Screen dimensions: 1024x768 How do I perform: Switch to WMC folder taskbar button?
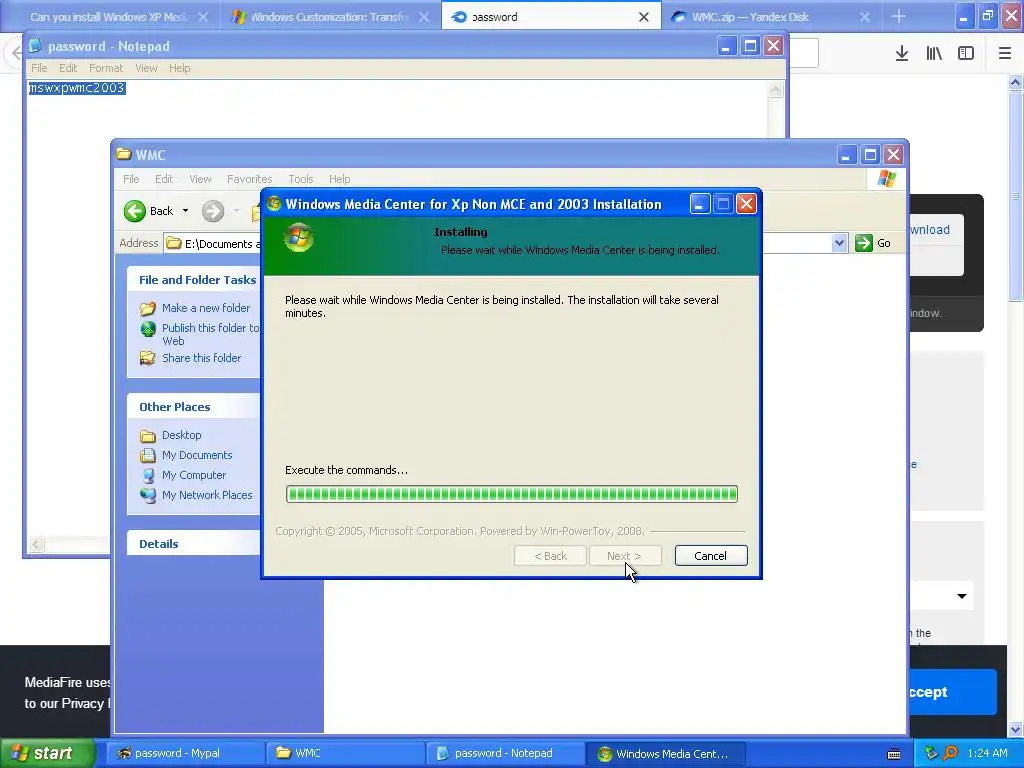(x=345, y=753)
